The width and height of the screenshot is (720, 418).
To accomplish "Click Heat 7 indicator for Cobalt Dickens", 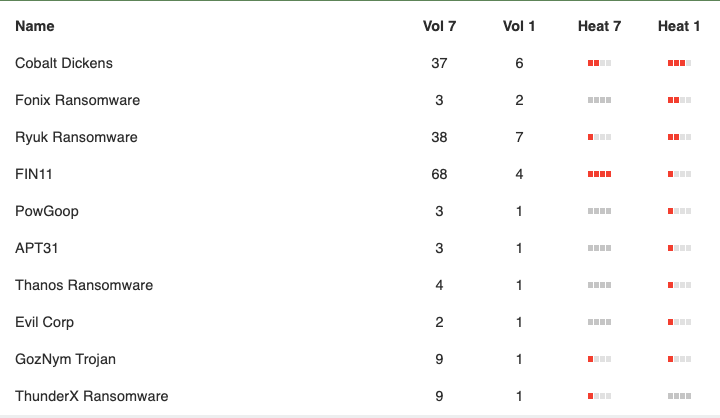I will point(599,63).
